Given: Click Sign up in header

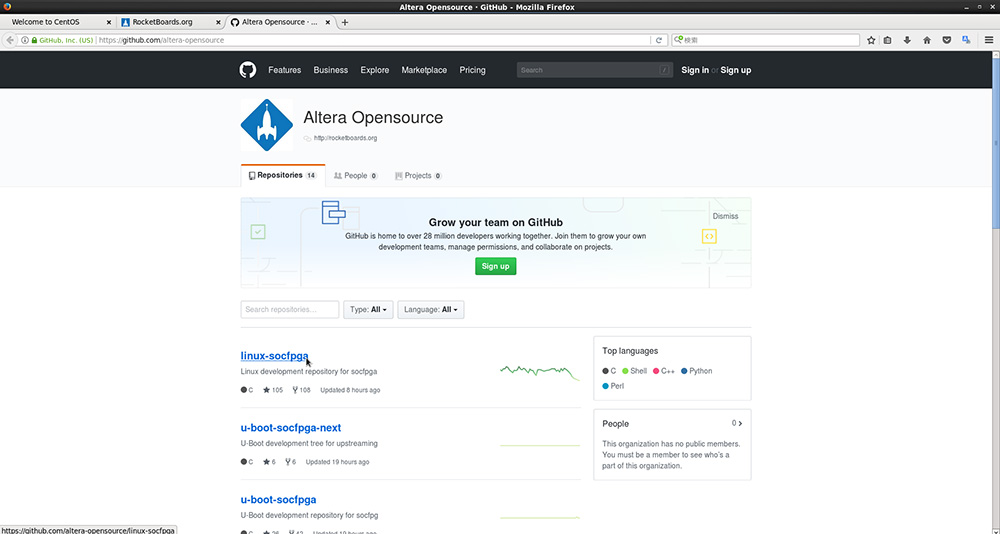Looking at the screenshot, I should [736, 70].
